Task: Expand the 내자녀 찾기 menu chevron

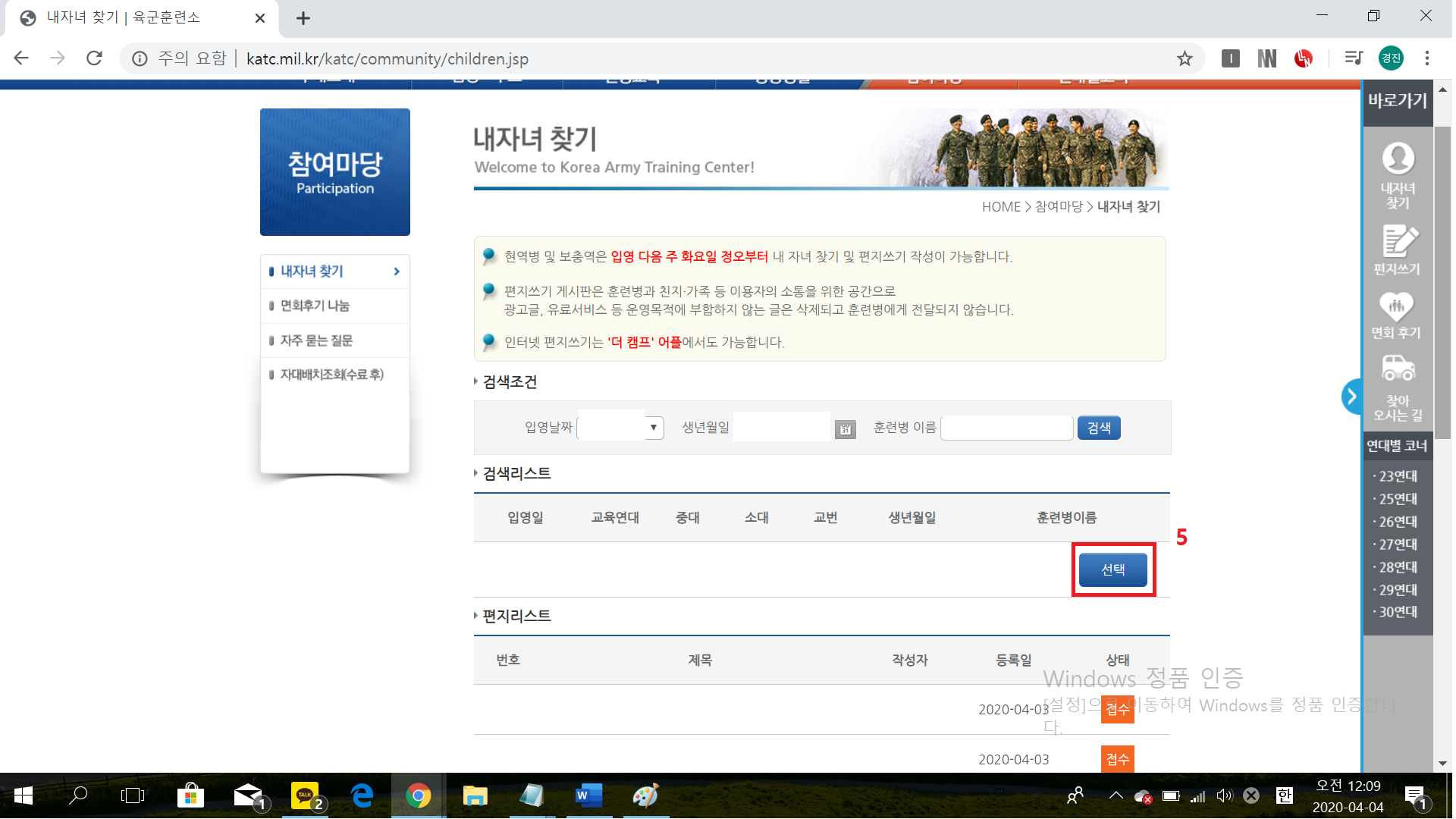Action: pos(397,271)
